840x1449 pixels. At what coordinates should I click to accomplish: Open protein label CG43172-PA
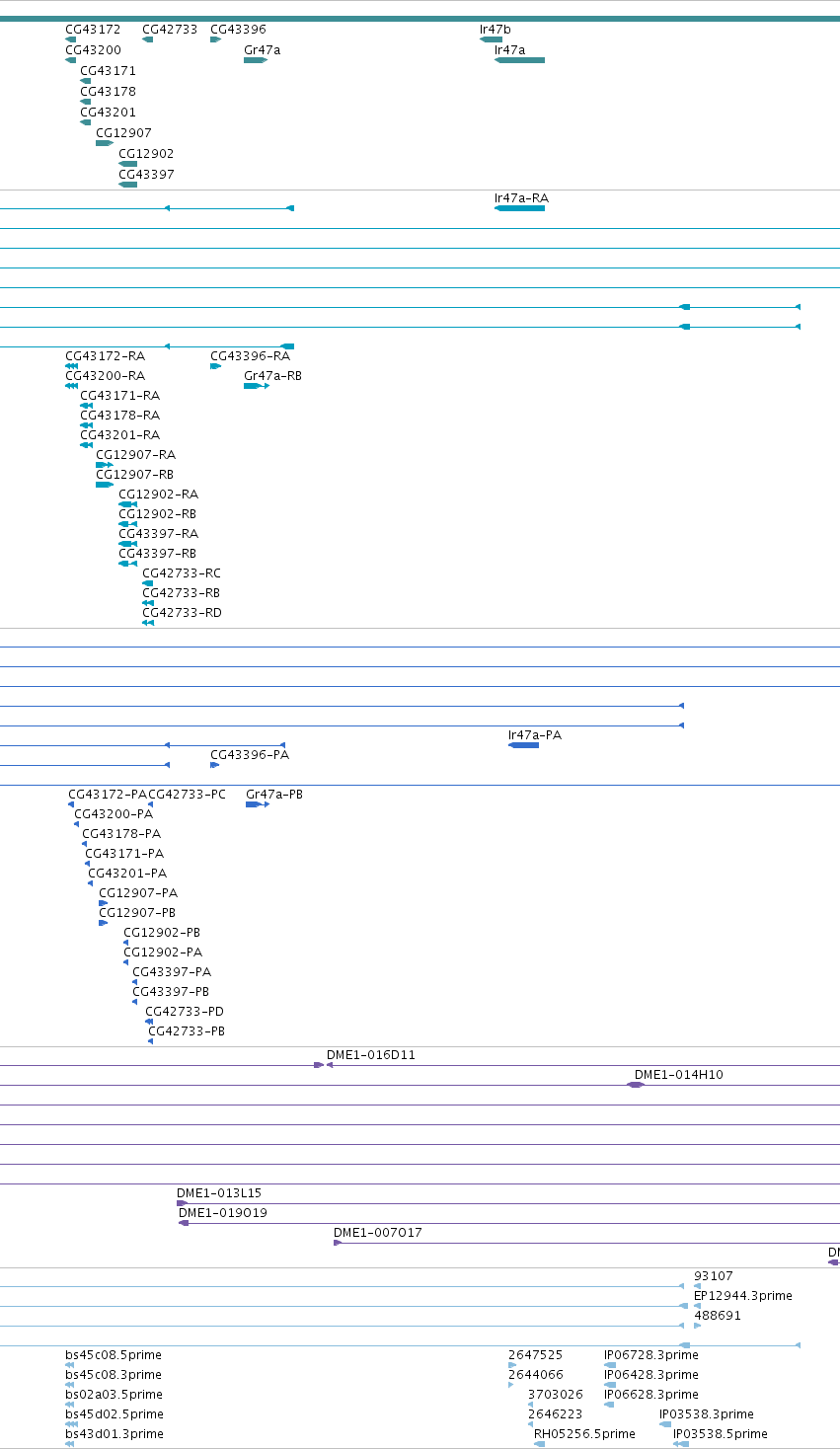coord(108,795)
